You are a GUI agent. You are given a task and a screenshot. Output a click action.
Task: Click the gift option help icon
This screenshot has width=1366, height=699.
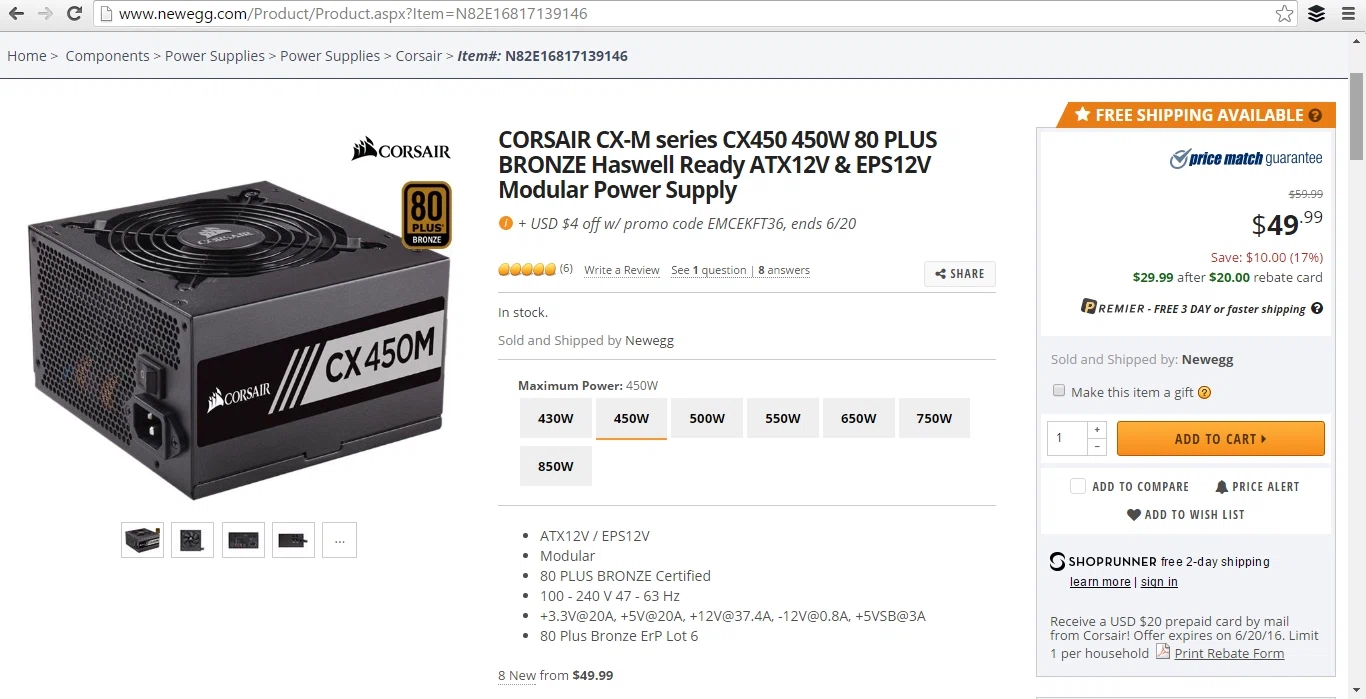point(1204,392)
